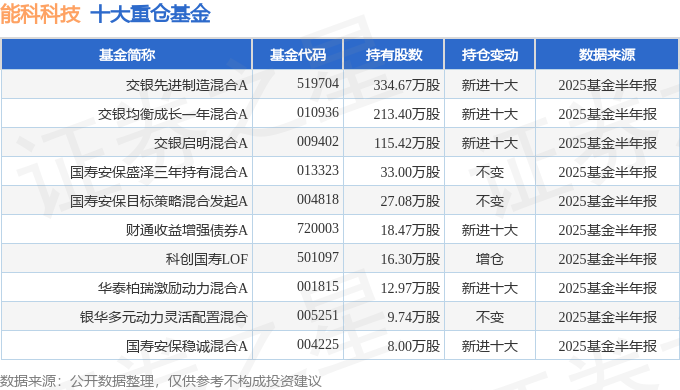The height and width of the screenshot is (390, 680).
Task: Open 国寿安保稳诚混合A fund
Action: [187, 347]
